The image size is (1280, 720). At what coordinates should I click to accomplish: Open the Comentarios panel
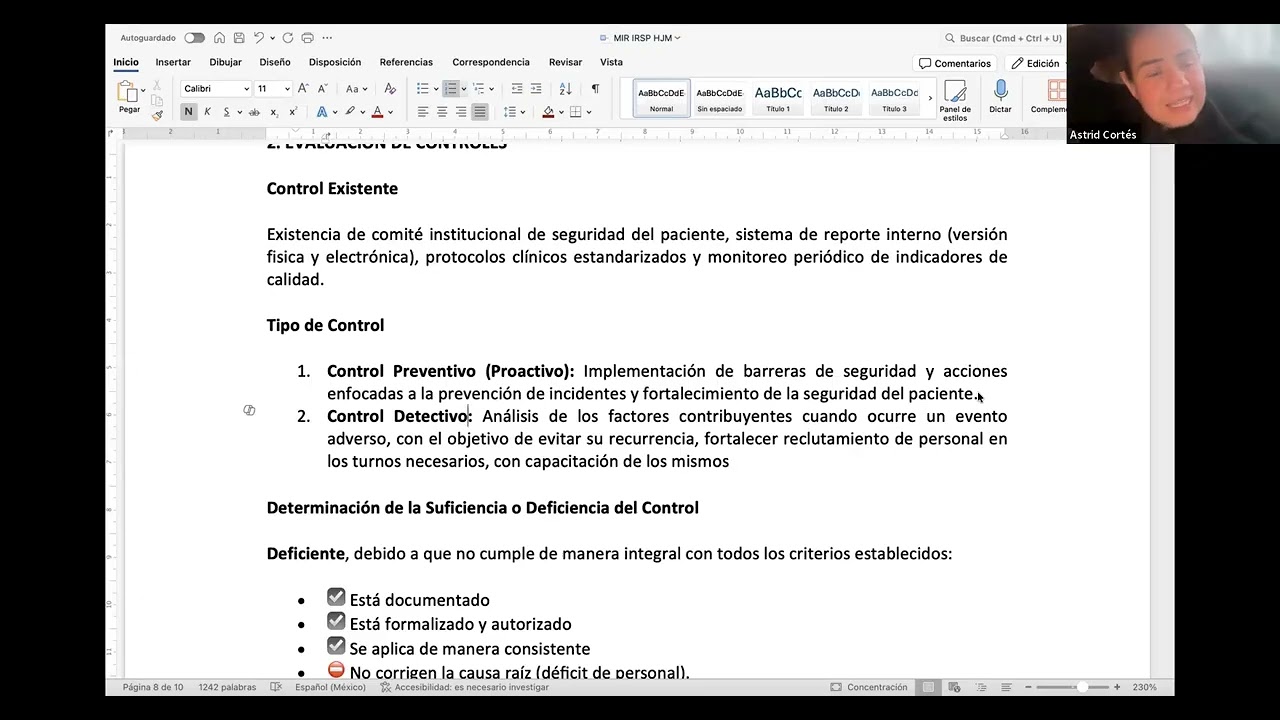[955, 63]
